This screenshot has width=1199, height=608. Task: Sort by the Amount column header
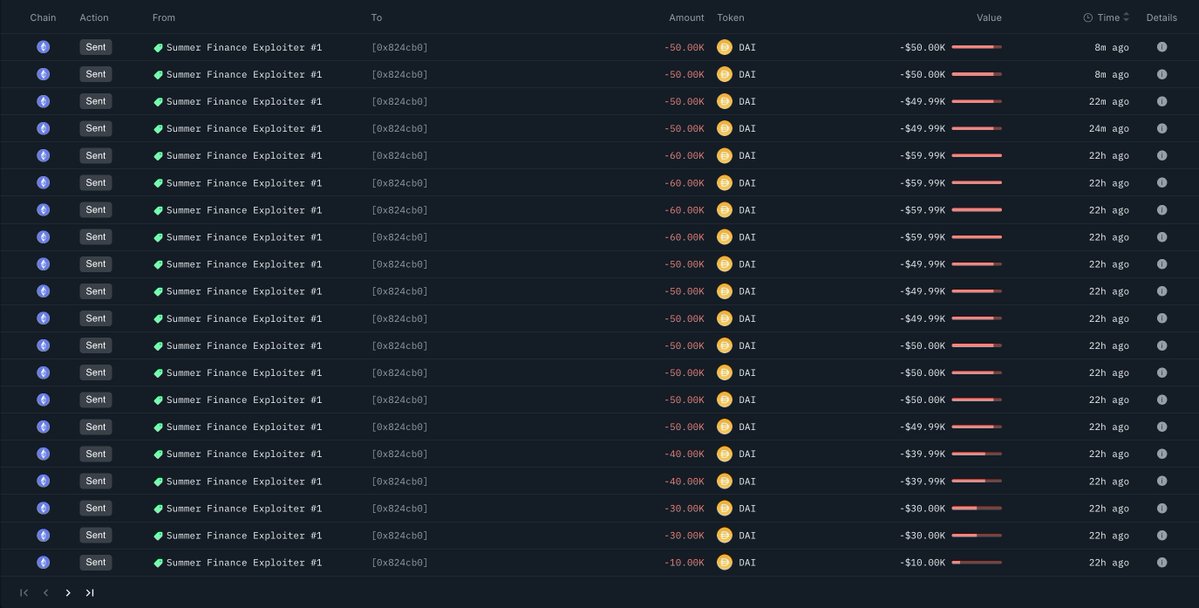coord(687,18)
